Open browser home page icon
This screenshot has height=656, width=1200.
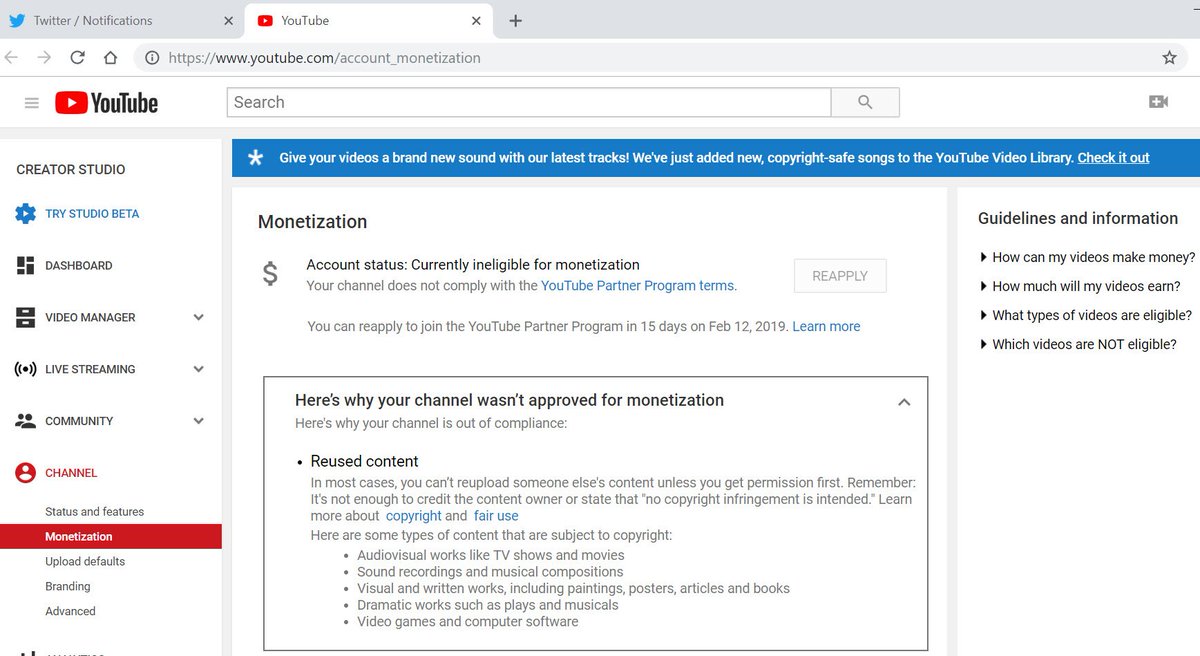pyautogui.click(x=110, y=58)
